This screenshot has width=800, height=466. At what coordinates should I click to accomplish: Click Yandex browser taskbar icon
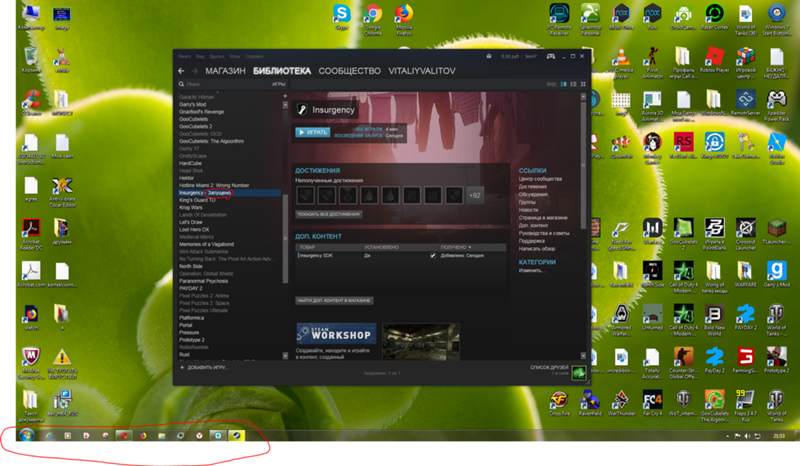click(199, 435)
